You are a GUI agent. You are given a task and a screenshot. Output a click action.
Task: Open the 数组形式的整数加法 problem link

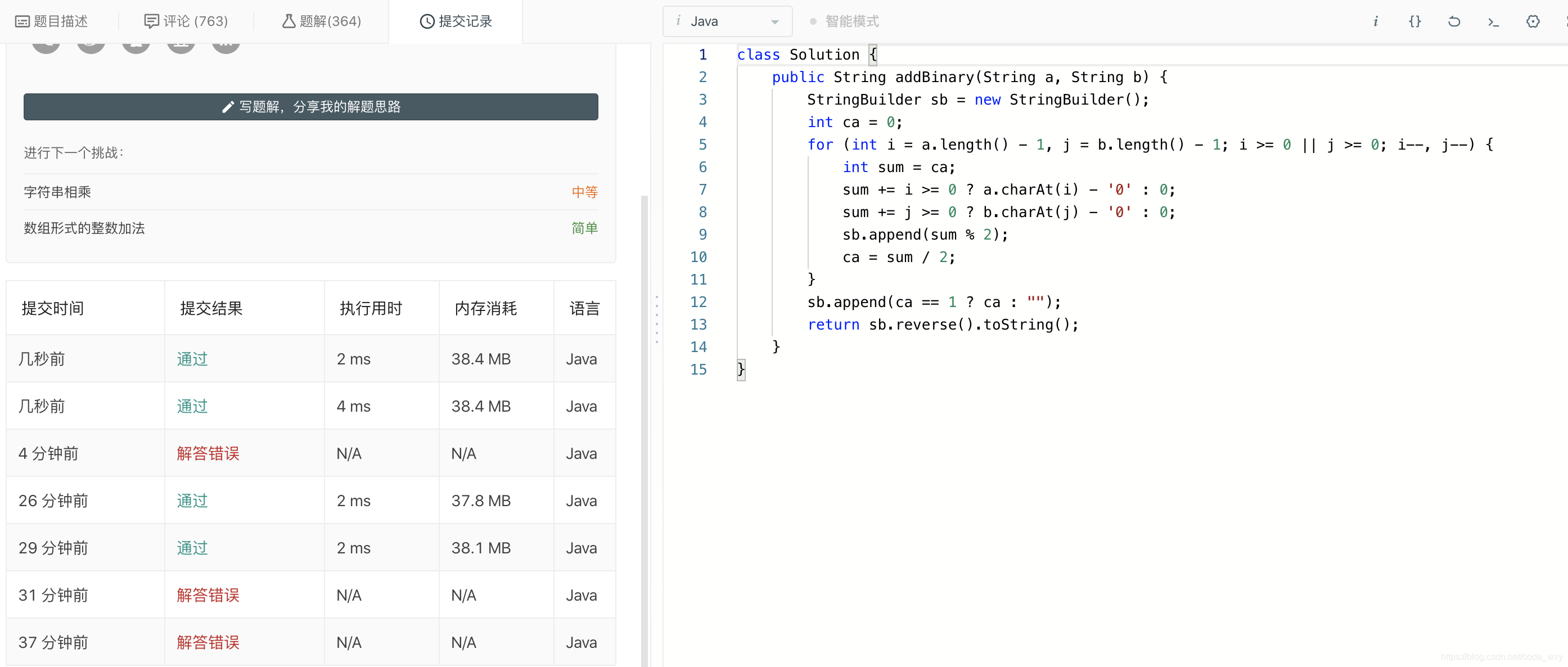point(84,228)
